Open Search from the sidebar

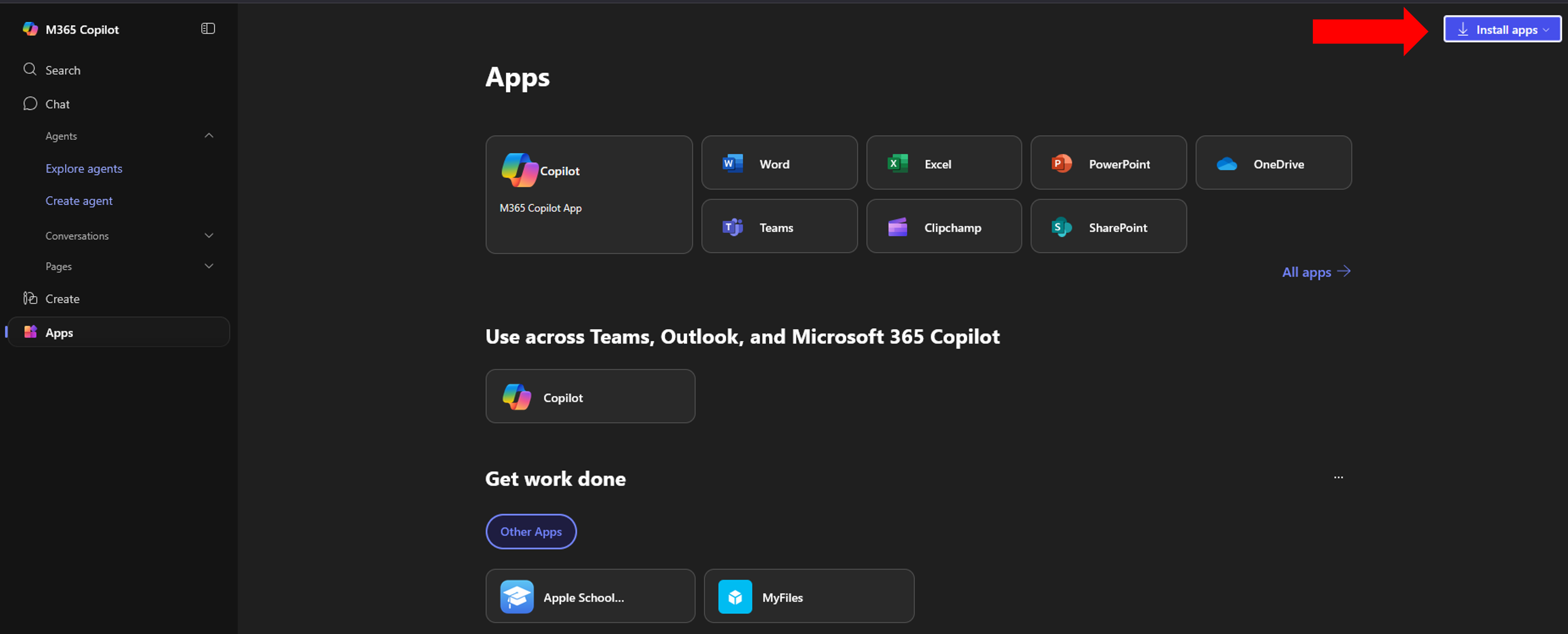(119, 70)
